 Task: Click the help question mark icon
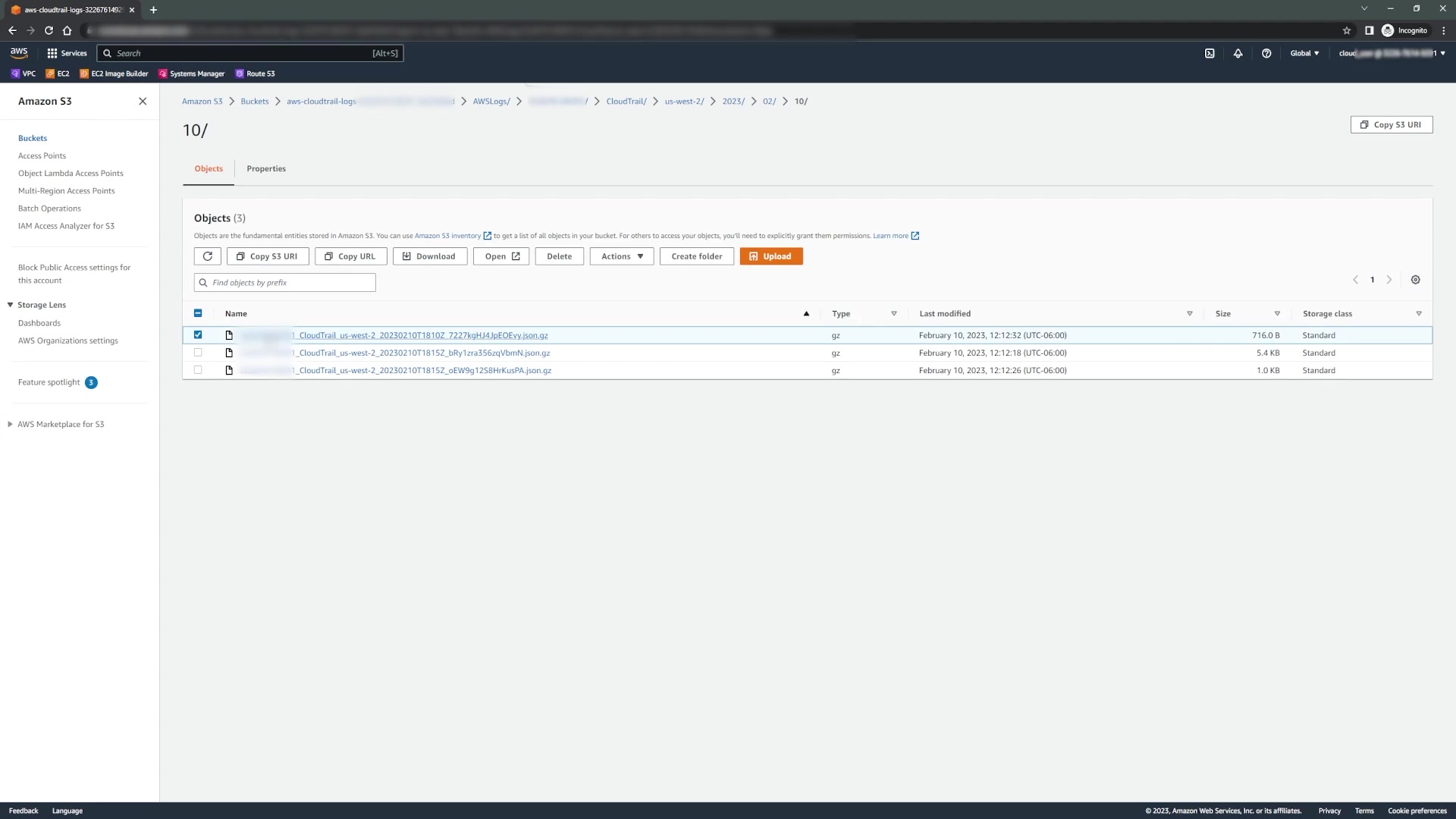coord(1266,53)
